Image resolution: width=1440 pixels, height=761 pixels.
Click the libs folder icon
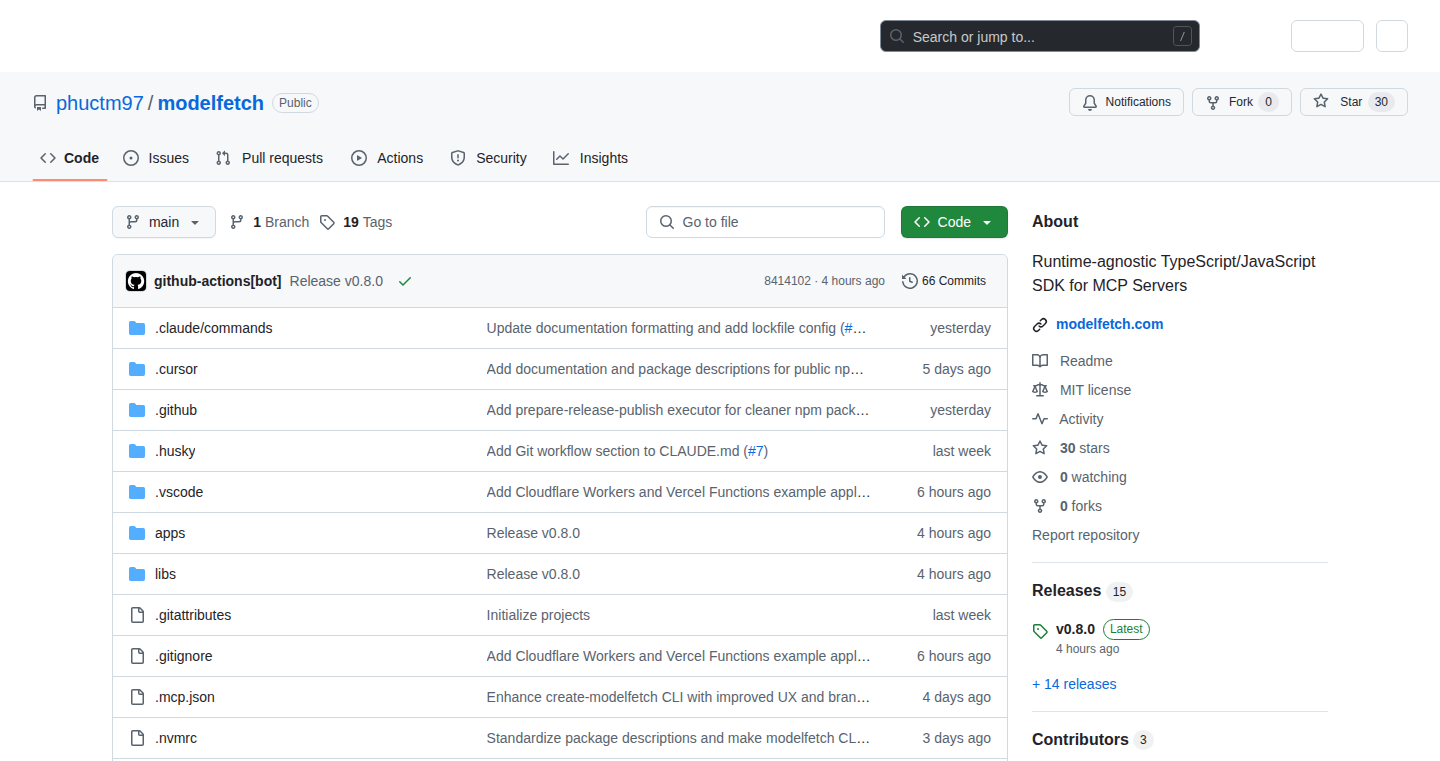[137, 574]
